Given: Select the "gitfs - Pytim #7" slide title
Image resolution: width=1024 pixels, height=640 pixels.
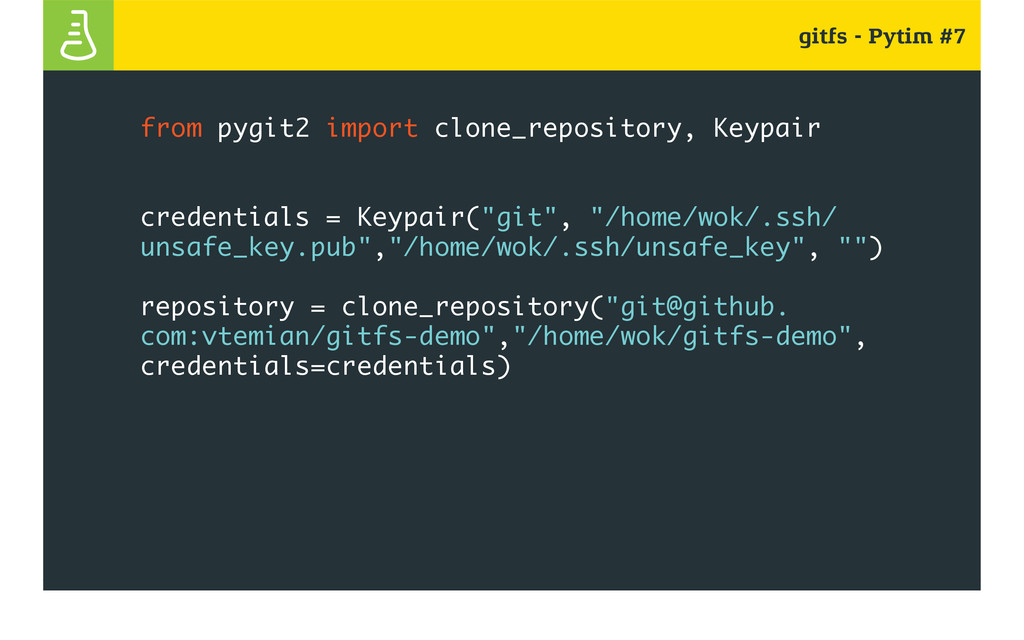Looking at the screenshot, I should tap(882, 37).
